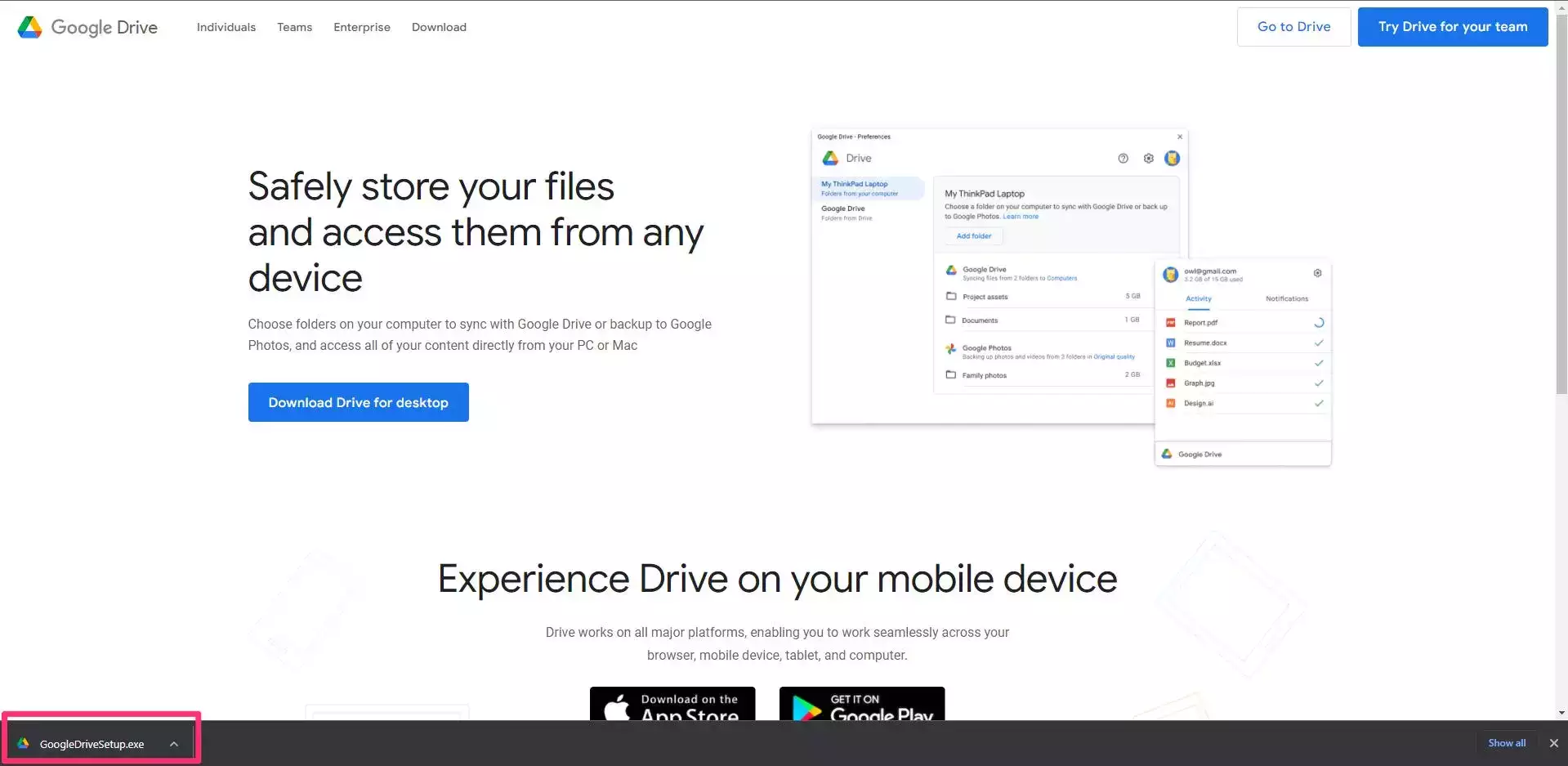The height and width of the screenshot is (766, 1568).
Task: Open the Individuals menu item
Action: click(x=226, y=27)
